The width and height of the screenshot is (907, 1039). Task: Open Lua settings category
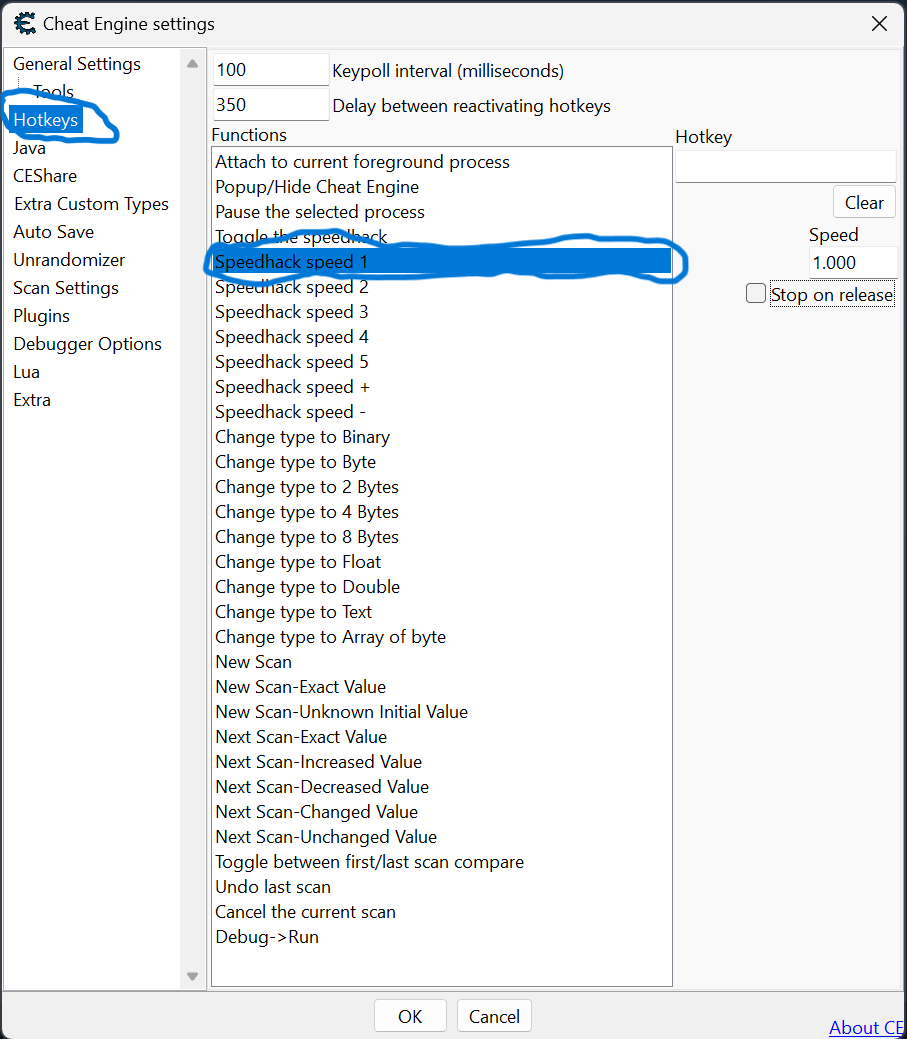27,372
